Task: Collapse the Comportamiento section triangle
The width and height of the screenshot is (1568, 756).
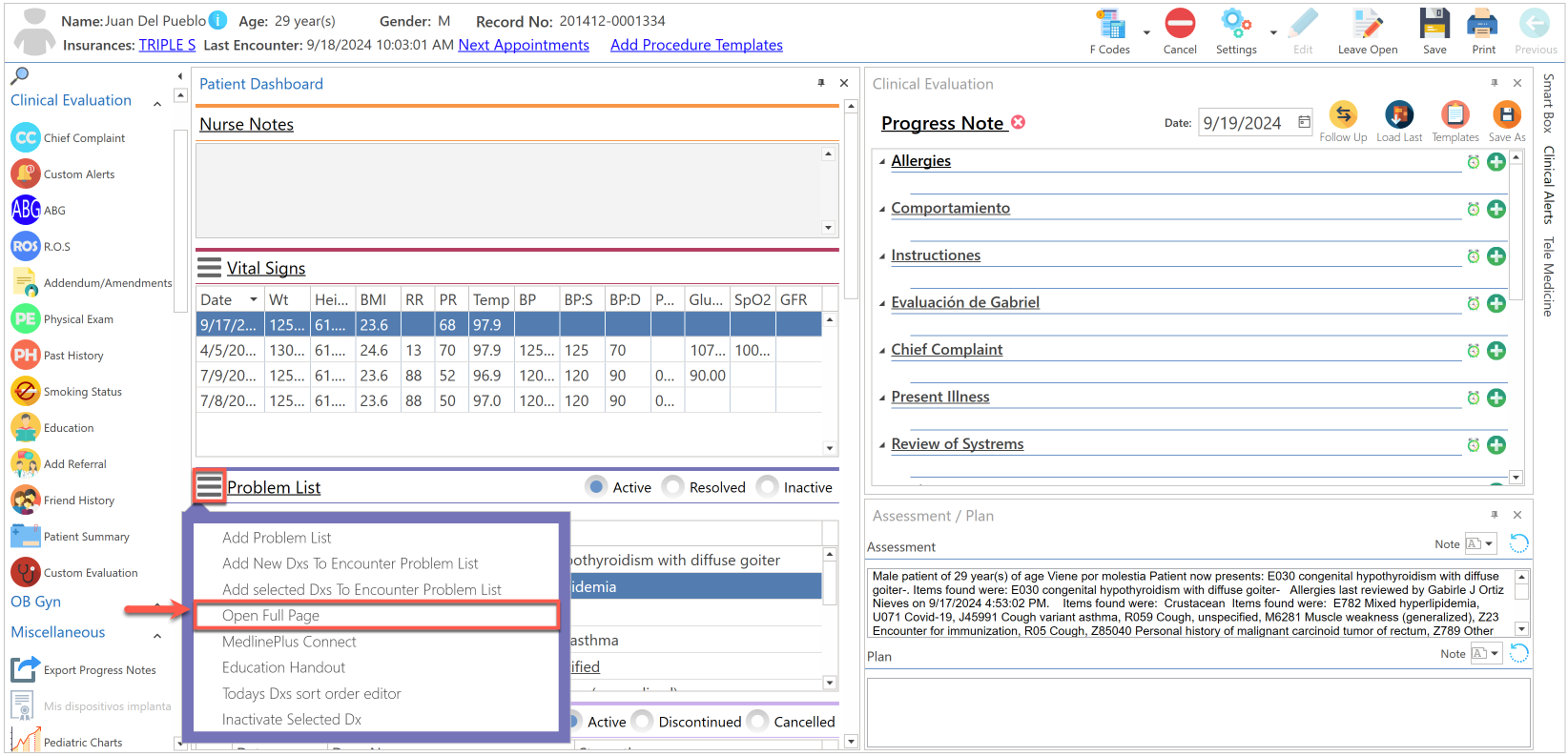Action: click(882, 209)
